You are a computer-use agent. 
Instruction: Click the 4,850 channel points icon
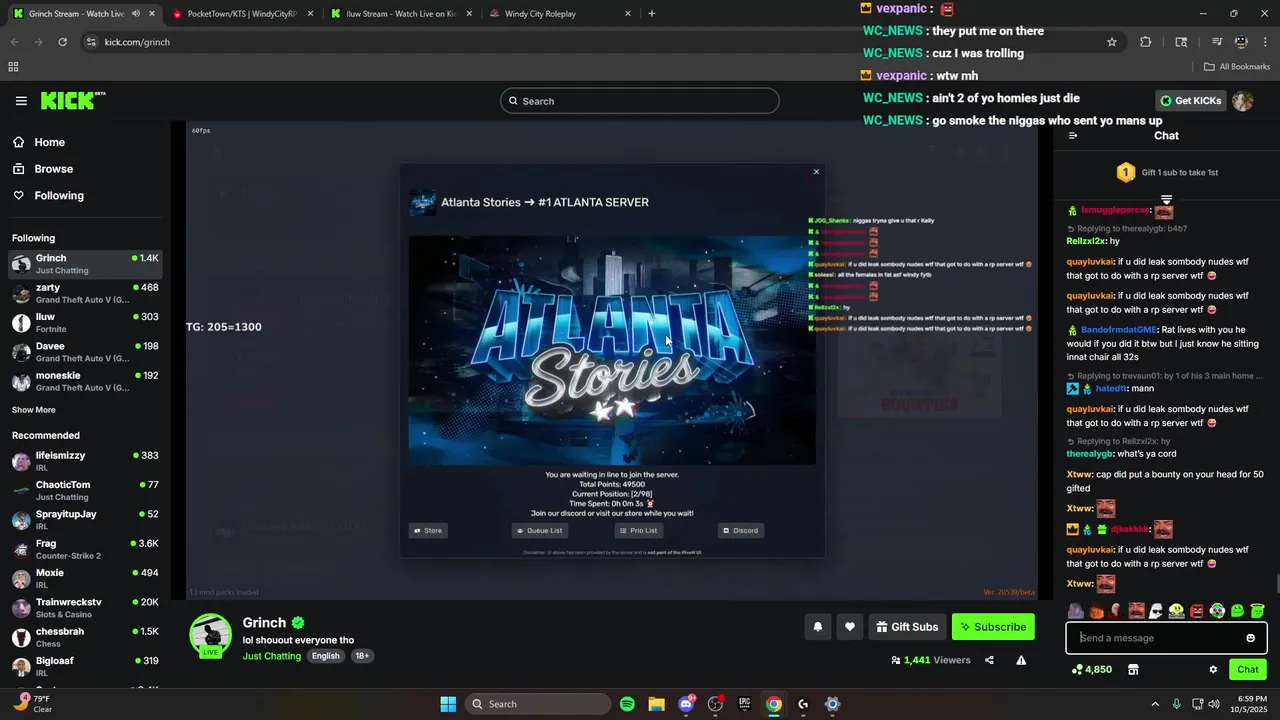pyautogui.click(x=1091, y=669)
